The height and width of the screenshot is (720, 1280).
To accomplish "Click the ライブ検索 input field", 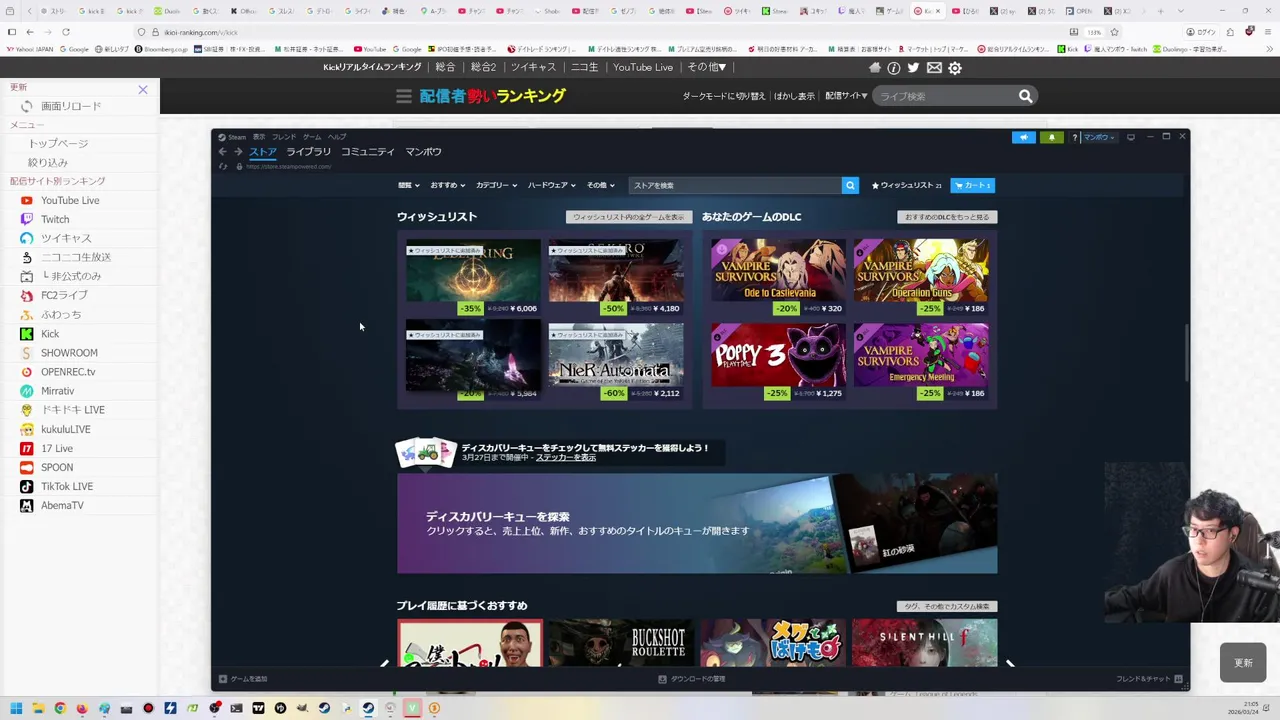I will click(943, 96).
